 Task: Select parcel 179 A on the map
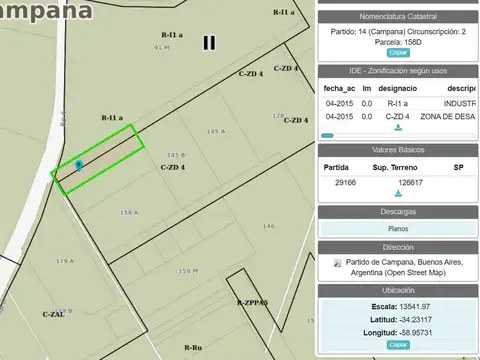[x=65, y=261]
